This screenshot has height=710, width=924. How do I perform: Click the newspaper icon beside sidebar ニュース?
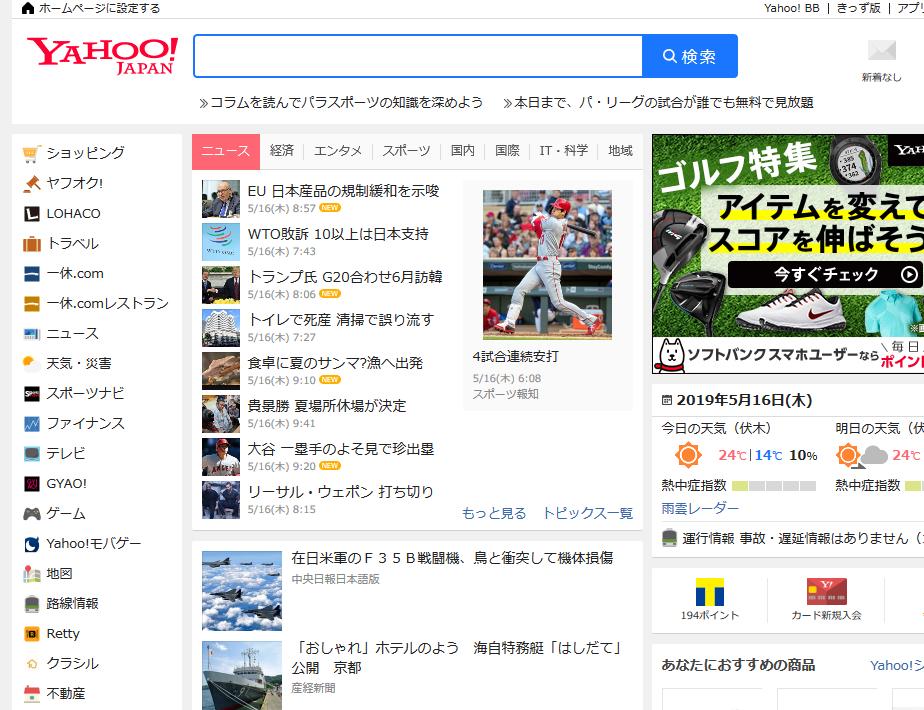pyautogui.click(x=32, y=333)
